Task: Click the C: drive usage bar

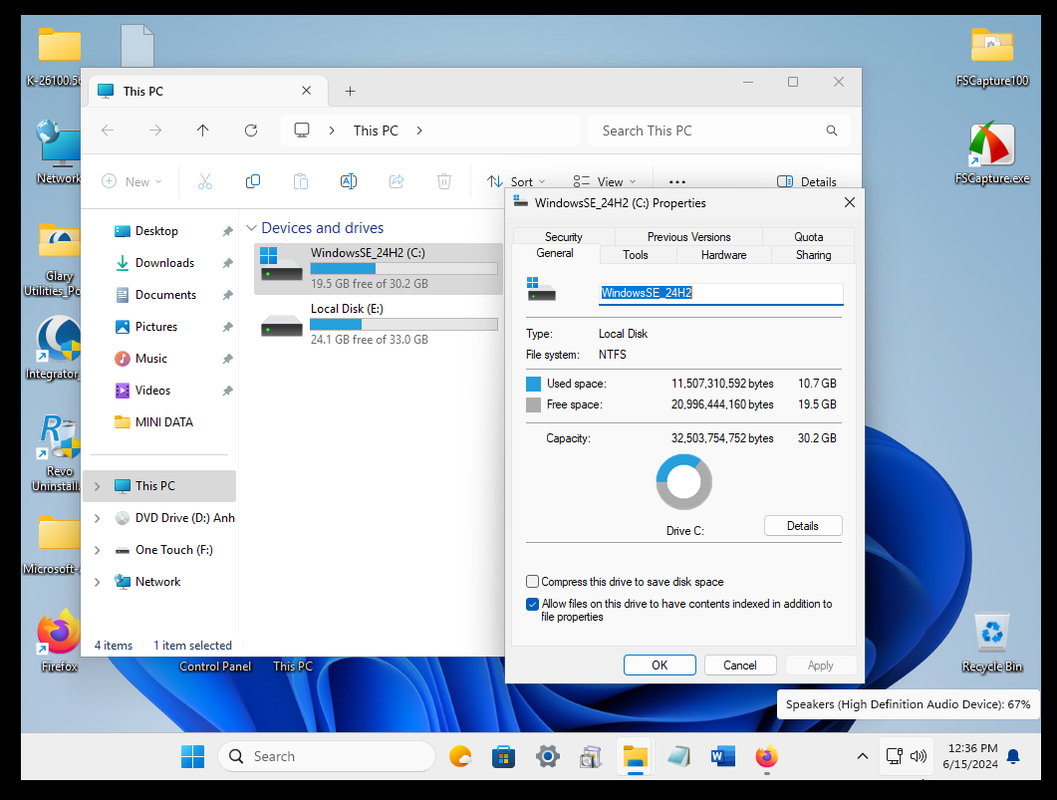Action: coord(404,268)
